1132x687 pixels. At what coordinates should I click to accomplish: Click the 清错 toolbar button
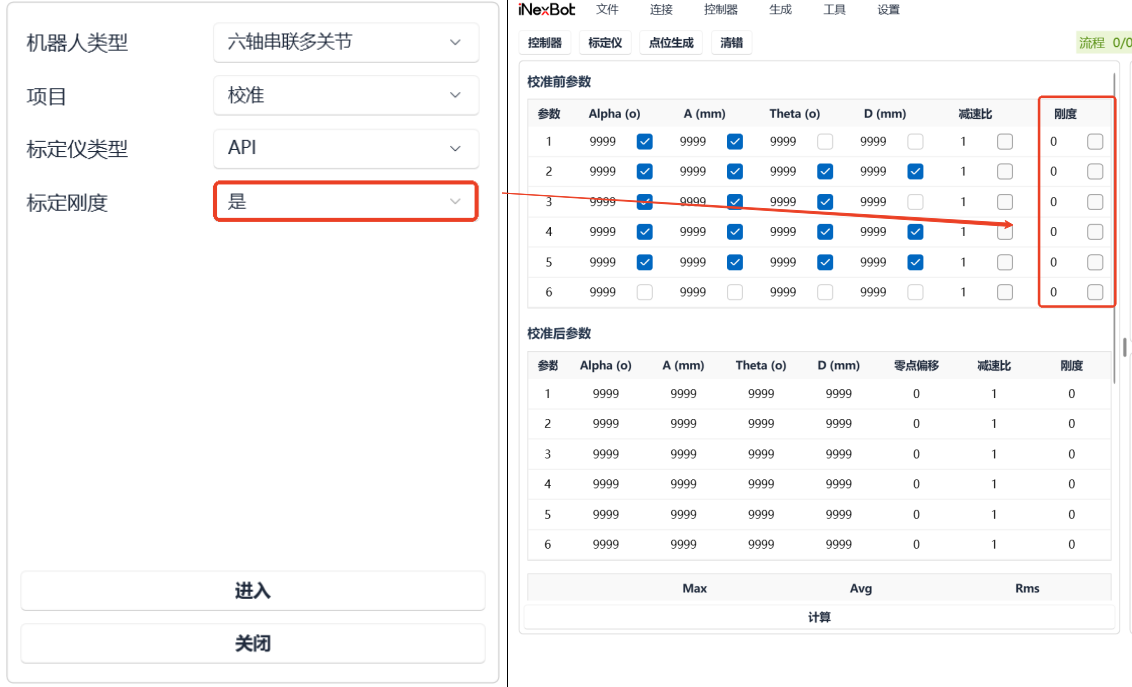pos(731,43)
